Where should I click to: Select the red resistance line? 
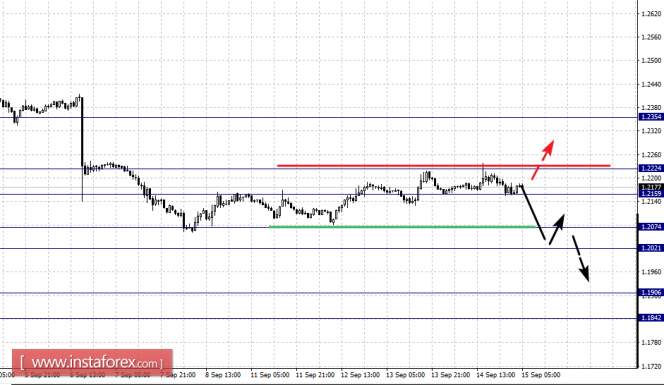point(443,166)
